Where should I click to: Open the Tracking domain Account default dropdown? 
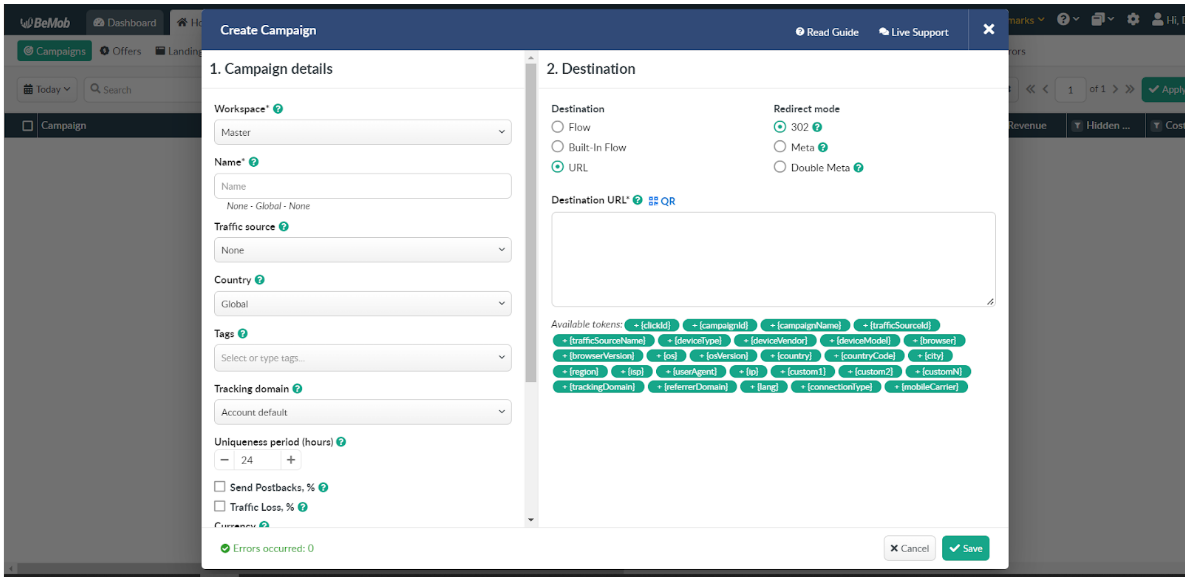click(362, 412)
